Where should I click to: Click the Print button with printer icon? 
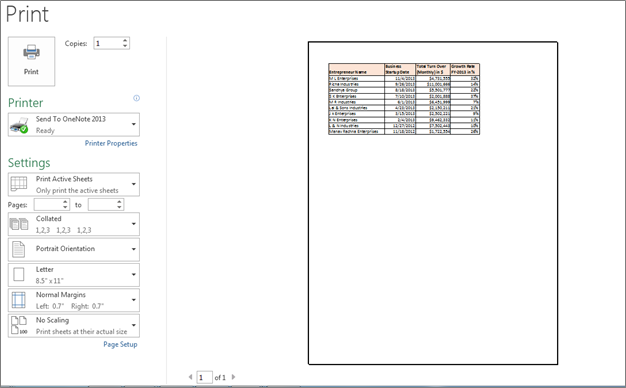point(31,61)
